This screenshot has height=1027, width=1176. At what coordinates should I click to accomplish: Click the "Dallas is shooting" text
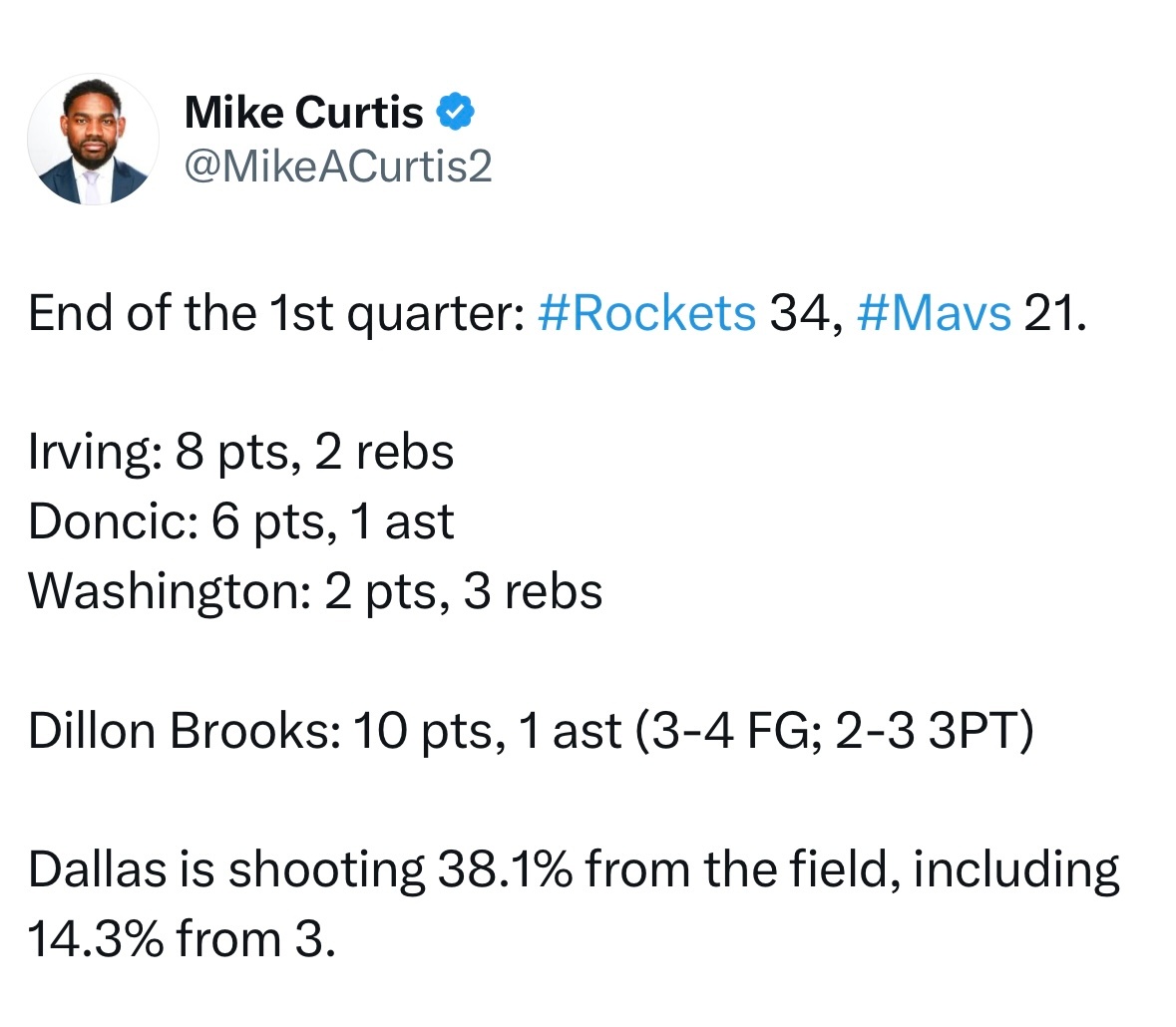(x=226, y=871)
